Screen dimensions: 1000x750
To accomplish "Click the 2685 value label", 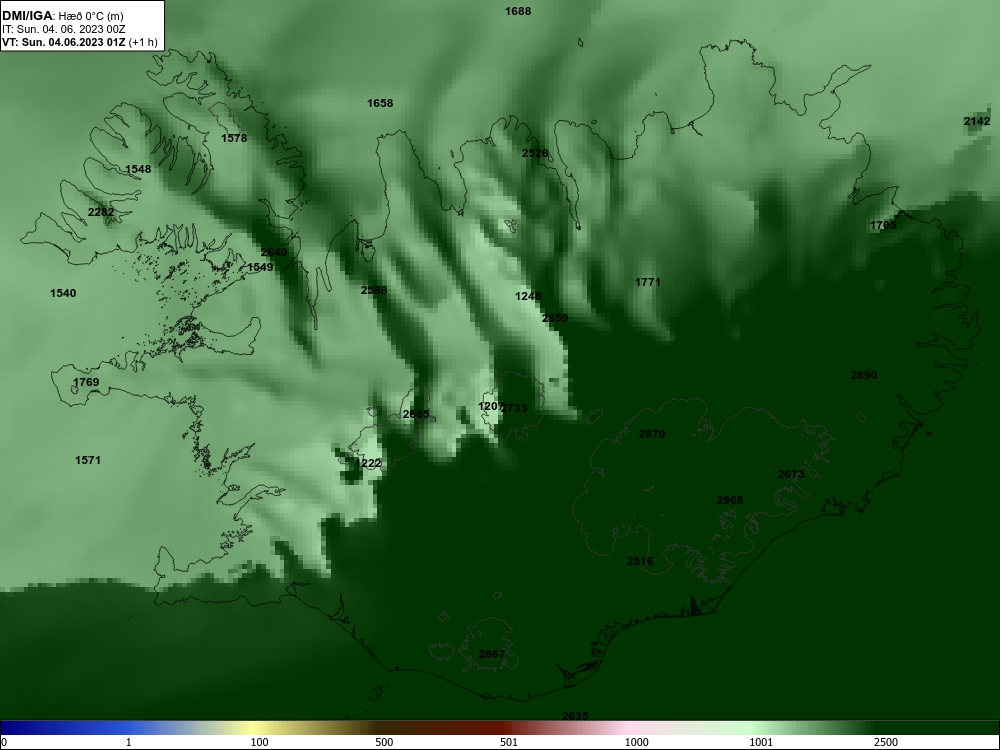I will 416,414.
